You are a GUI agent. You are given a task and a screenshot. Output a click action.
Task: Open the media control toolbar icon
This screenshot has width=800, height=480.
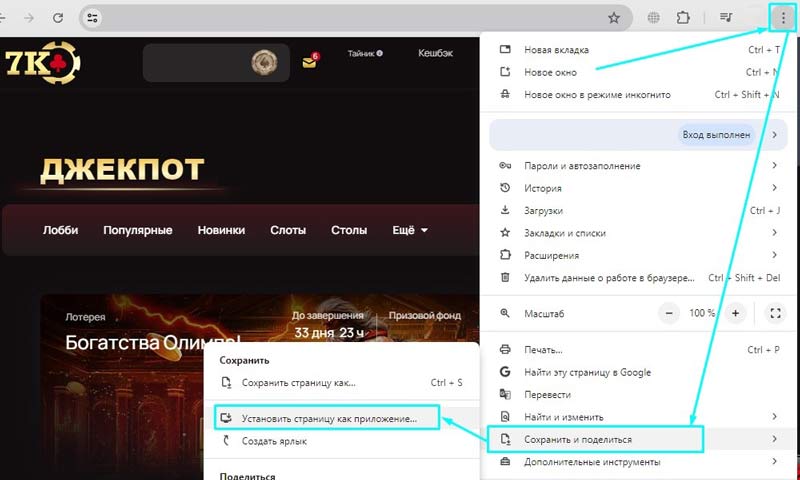tap(726, 18)
